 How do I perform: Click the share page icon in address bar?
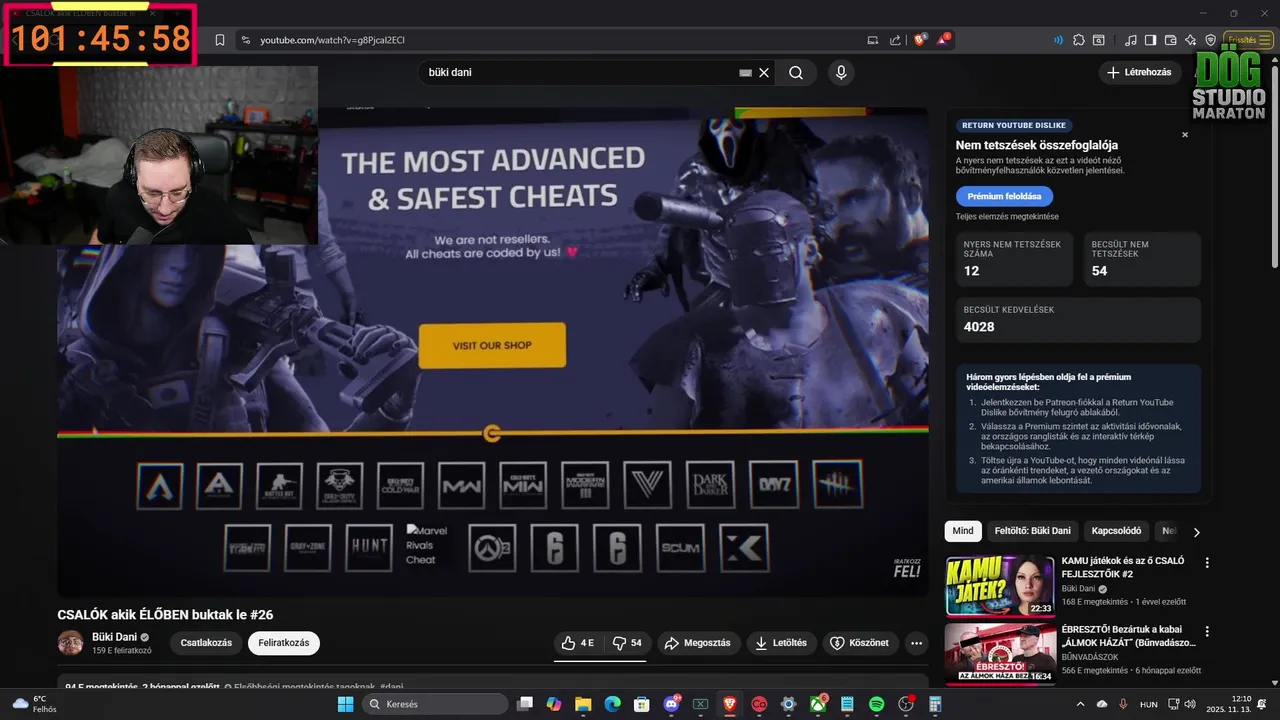pos(895,40)
